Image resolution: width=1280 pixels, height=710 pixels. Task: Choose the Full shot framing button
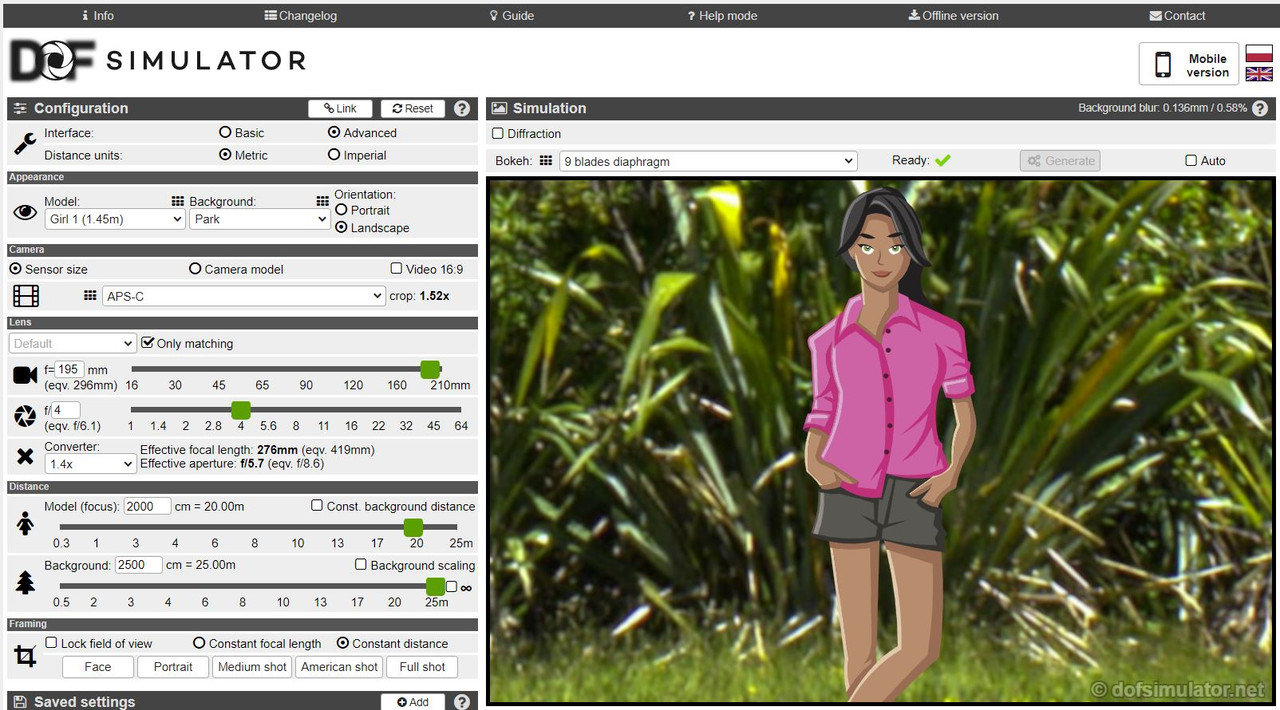422,667
